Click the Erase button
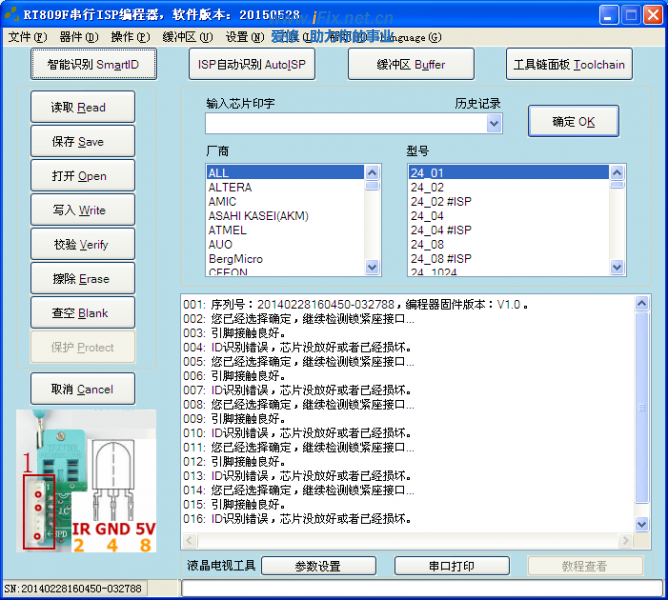This screenshot has width=668, height=600. point(80,279)
